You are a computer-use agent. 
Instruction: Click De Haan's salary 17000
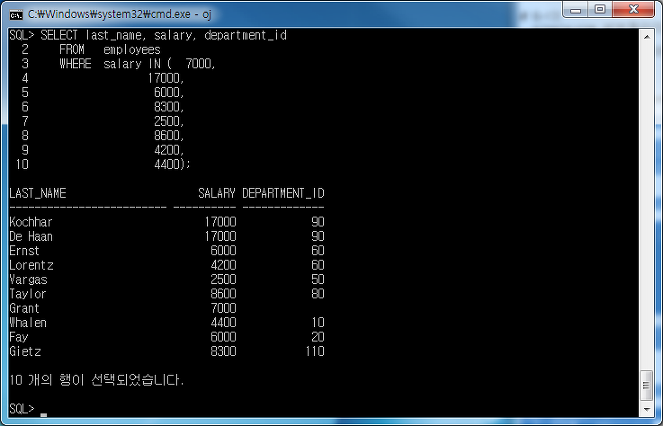point(220,237)
